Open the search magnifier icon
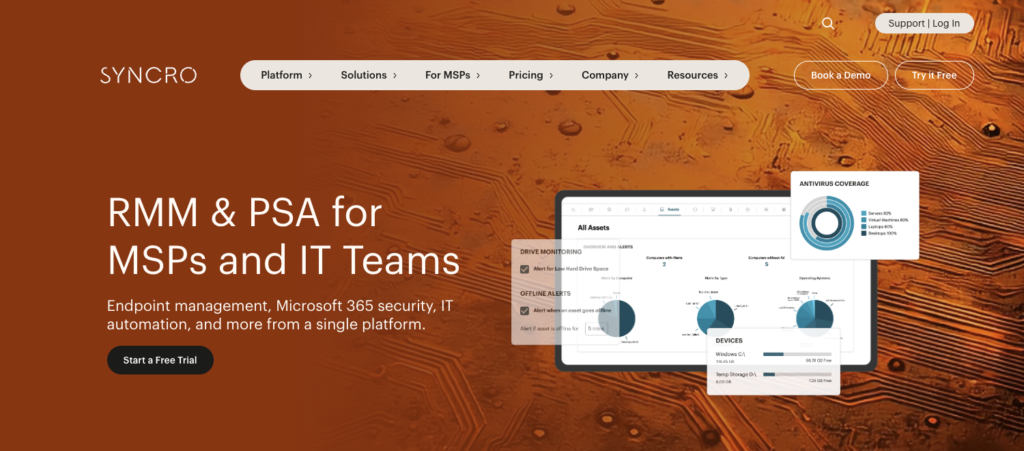 click(827, 23)
